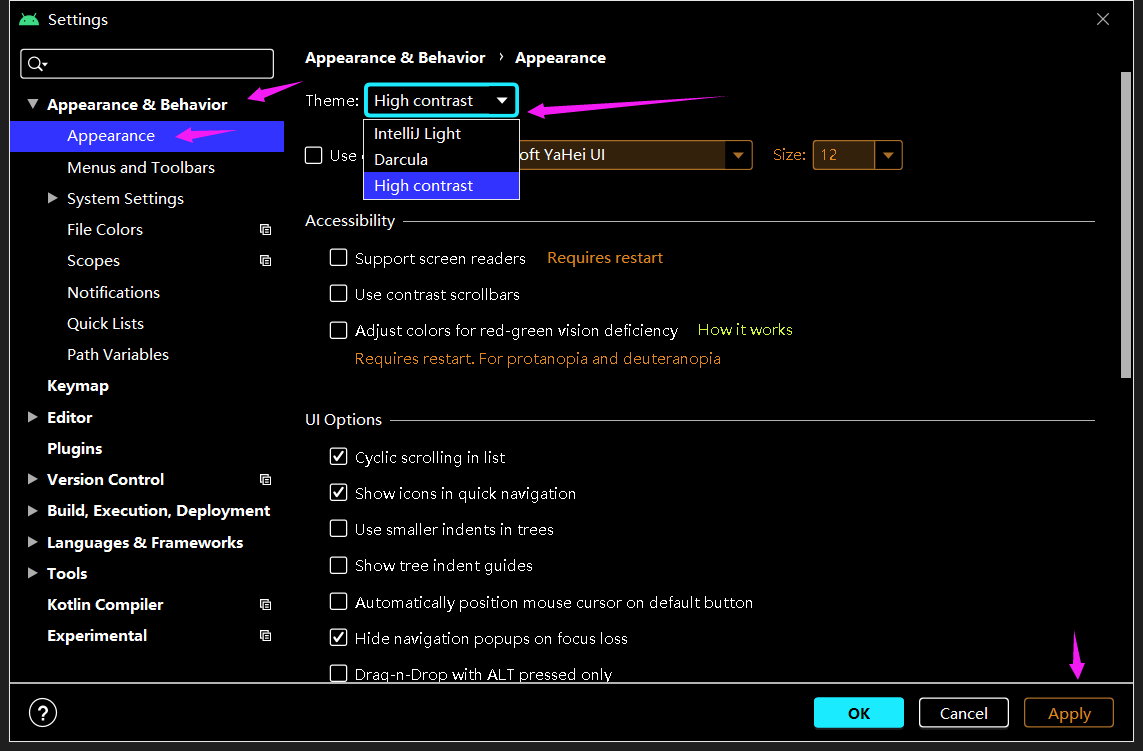The height and width of the screenshot is (751, 1143).
Task: Uncheck Show icons in quick navigation
Action: [338, 493]
